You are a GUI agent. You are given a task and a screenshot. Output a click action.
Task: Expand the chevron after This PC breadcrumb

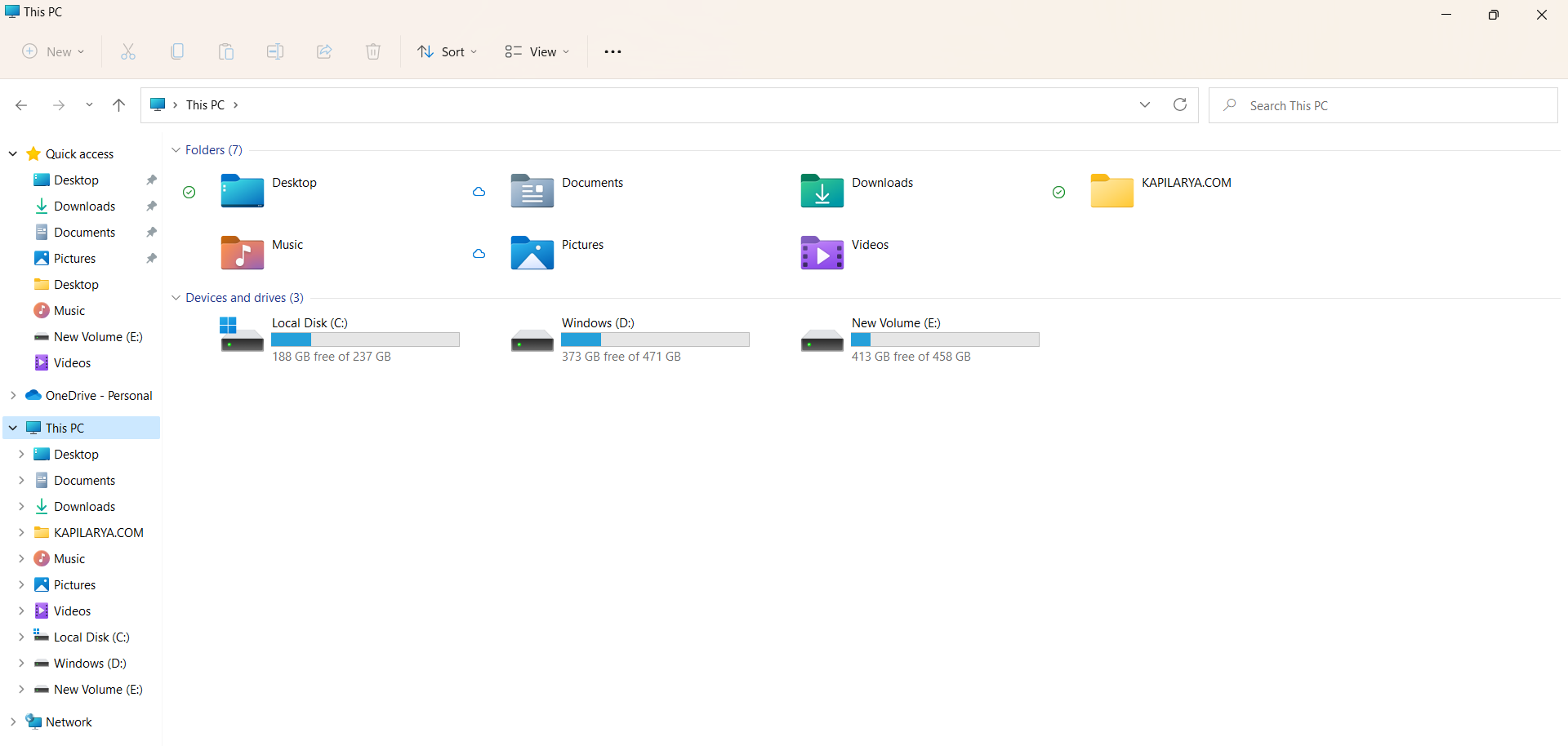[236, 105]
